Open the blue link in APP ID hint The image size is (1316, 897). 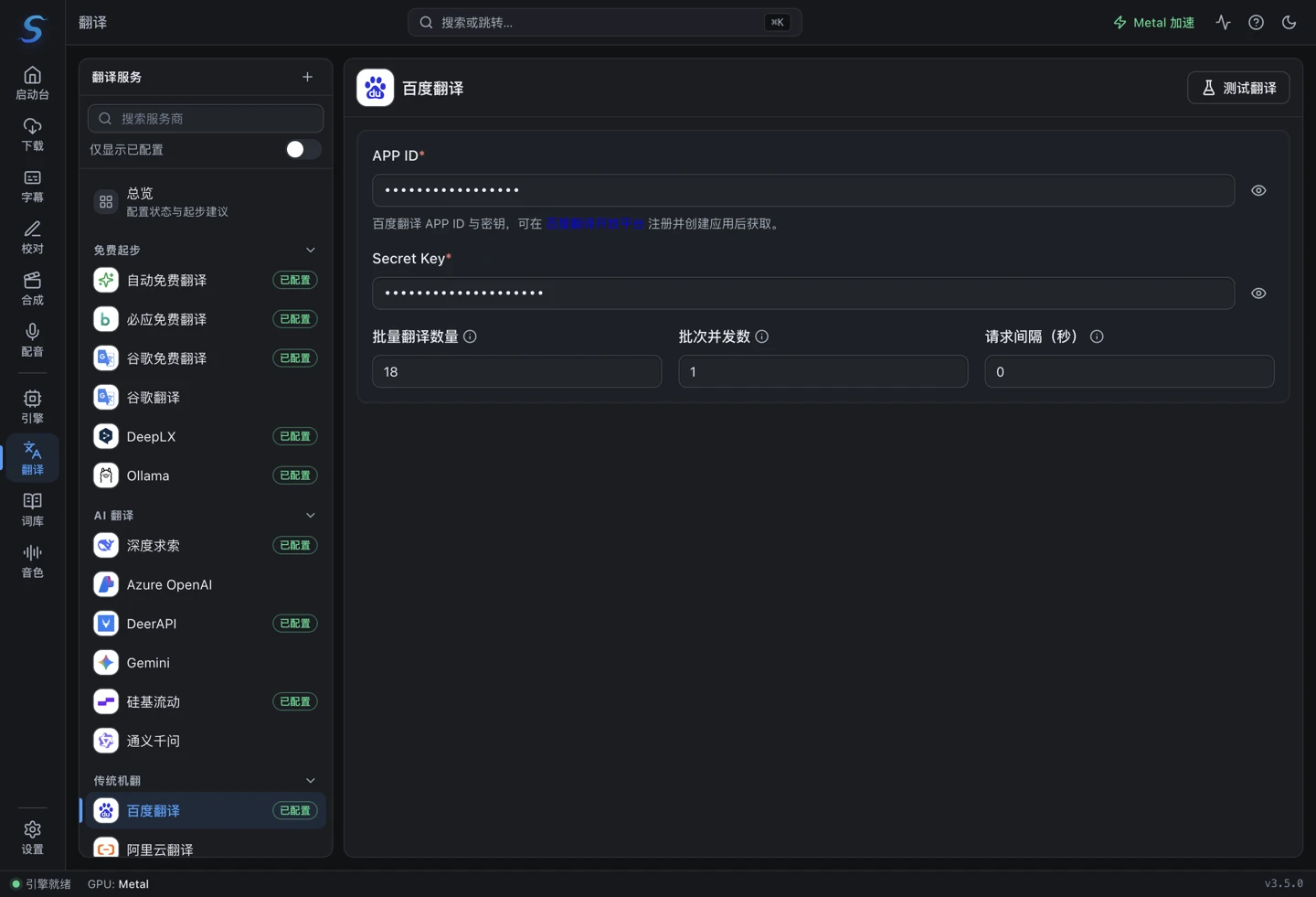[x=594, y=224]
